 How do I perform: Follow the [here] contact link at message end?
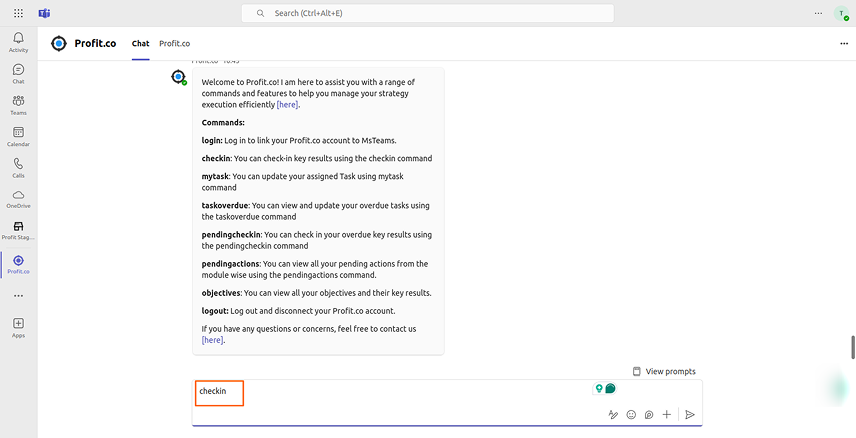click(x=212, y=340)
